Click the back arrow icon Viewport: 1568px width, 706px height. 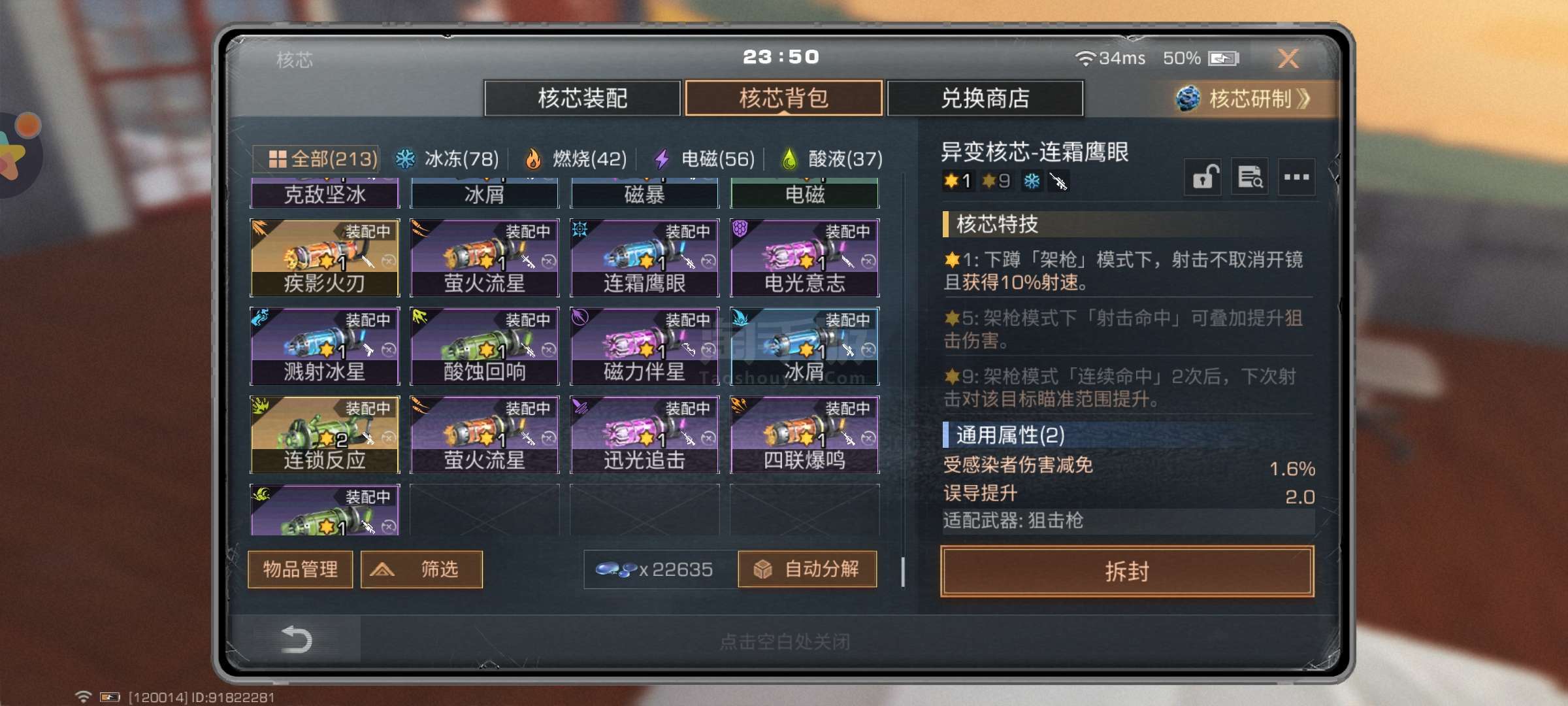click(296, 639)
